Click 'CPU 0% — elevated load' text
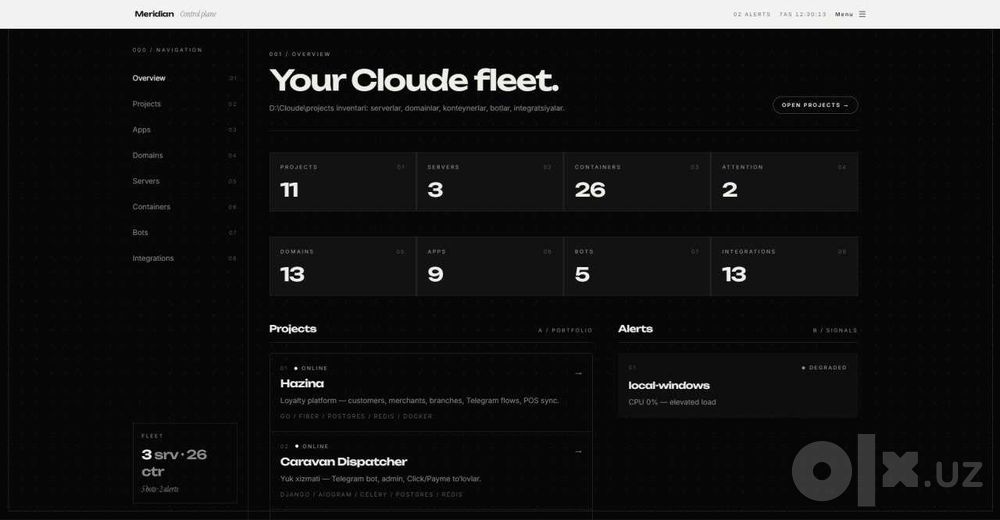The height and width of the screenshot is (520, 1000). (672, 402)
